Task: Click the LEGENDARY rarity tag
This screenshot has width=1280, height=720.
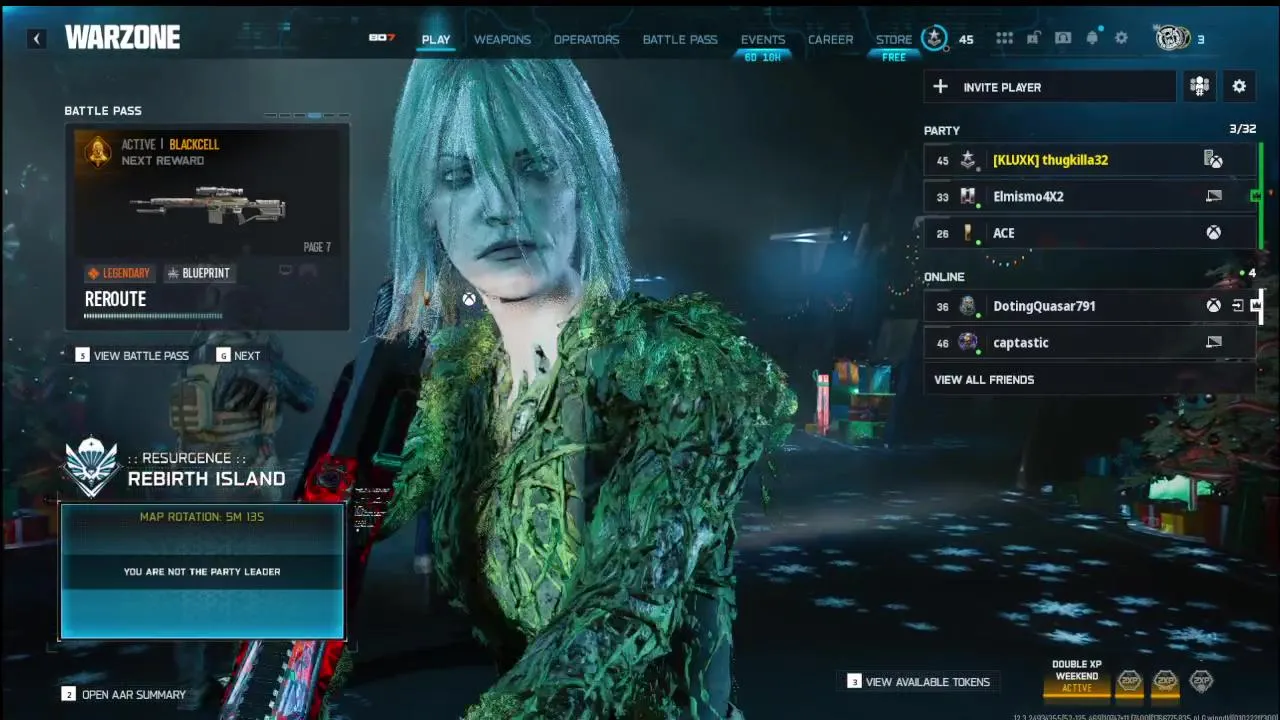Action: coord(119,273)
